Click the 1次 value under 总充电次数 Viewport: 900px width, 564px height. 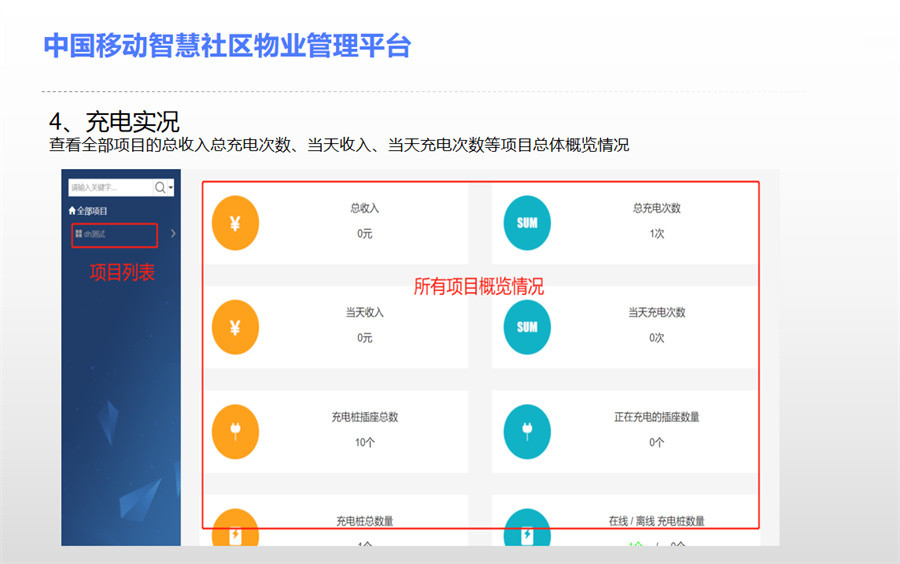click(657, 234)
